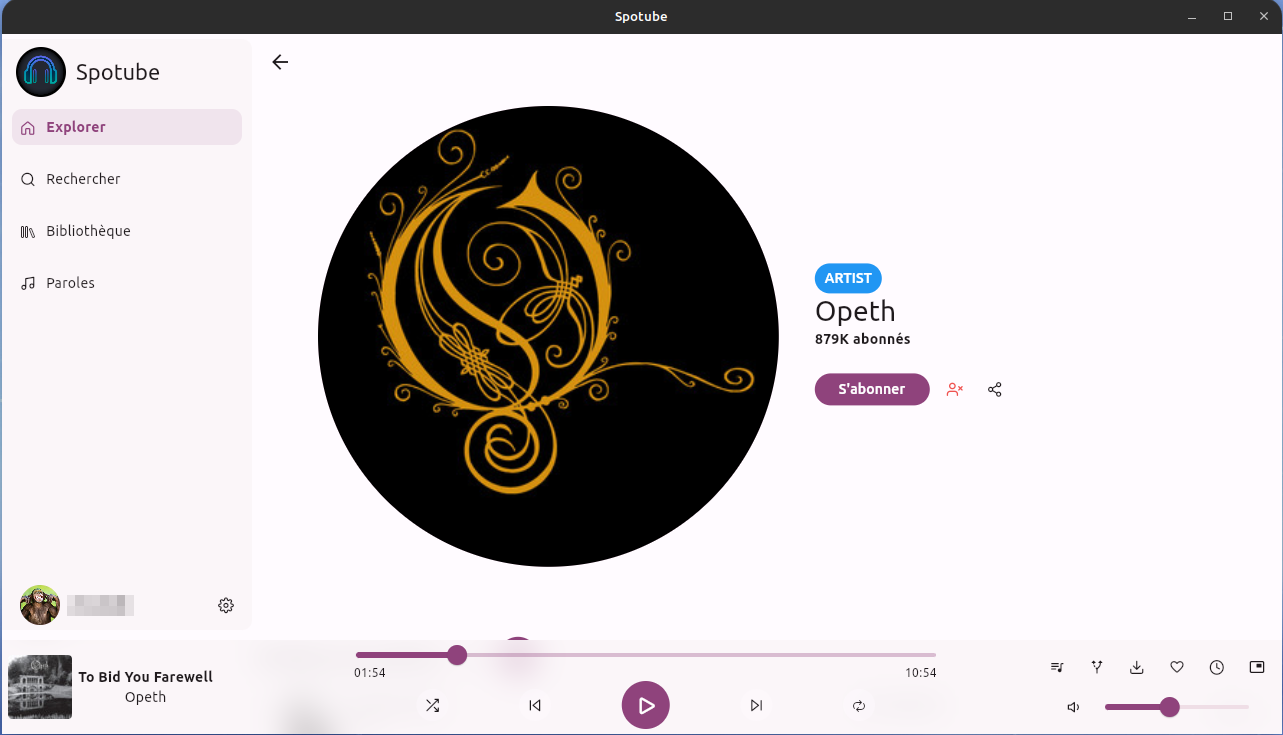This screenshot has width=1283, height=735.
Task: Click the alternative track sources icon
Action: 1097,667
